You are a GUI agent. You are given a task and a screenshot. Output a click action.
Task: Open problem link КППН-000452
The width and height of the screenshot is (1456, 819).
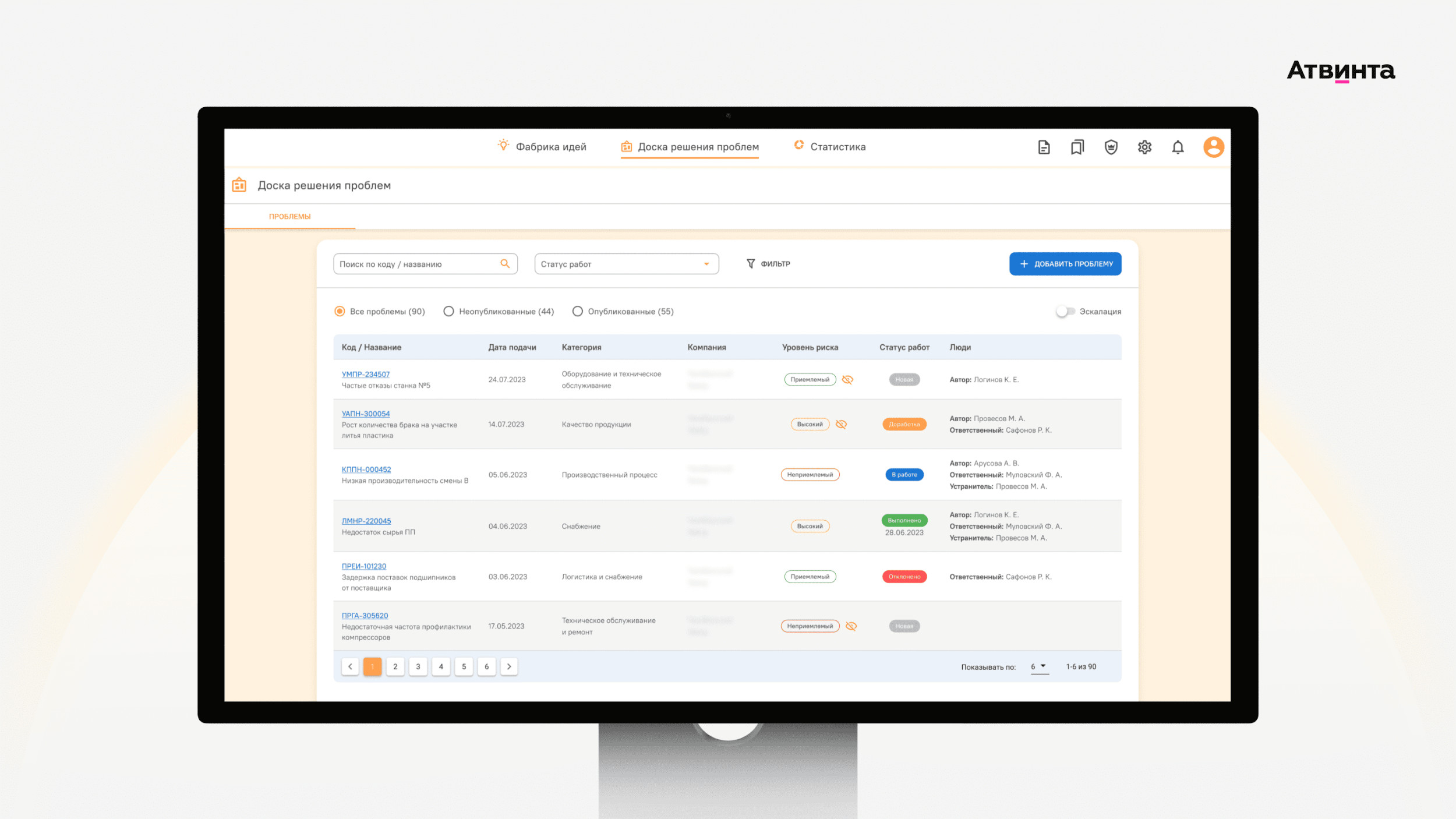[366, 469]
